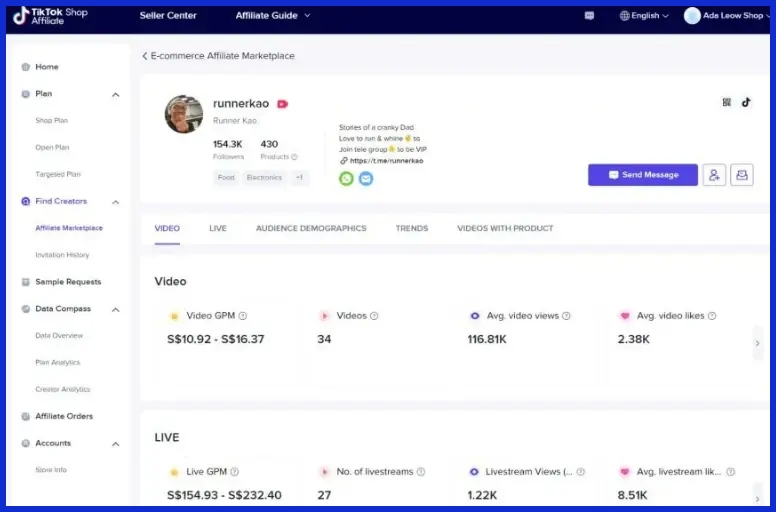
Task: Show more Video metrics with right arrow
Action: click(757, 343)
